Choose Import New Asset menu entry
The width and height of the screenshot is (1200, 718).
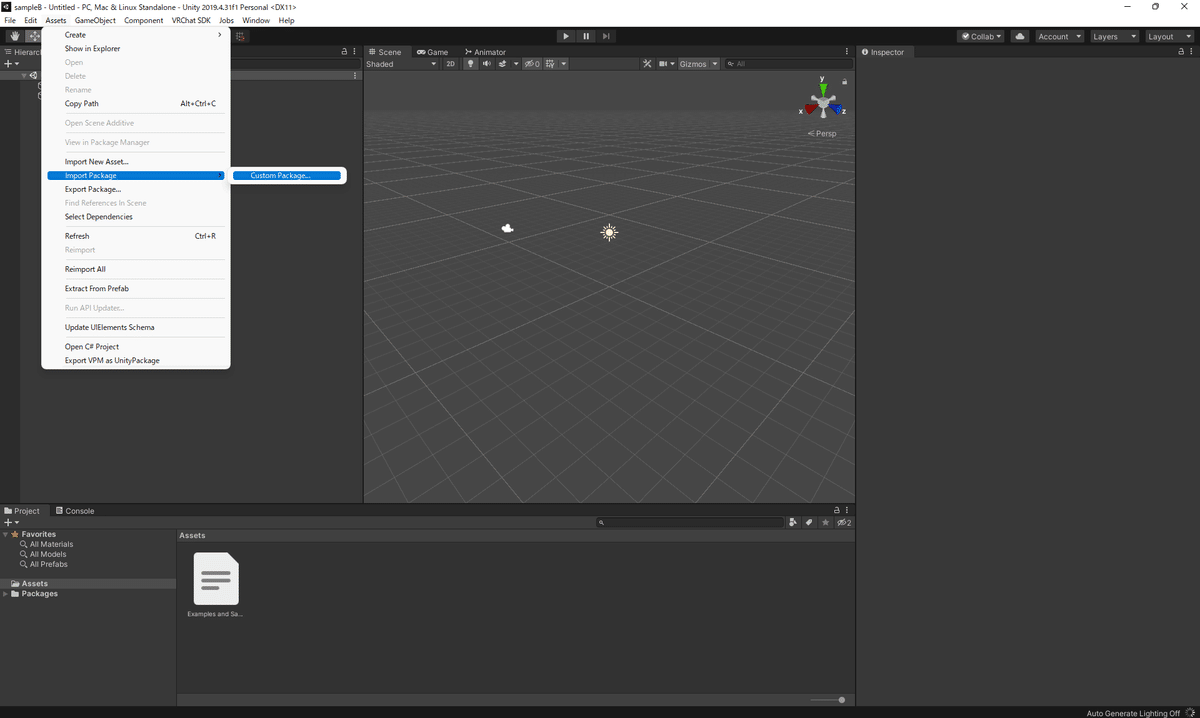136,162
